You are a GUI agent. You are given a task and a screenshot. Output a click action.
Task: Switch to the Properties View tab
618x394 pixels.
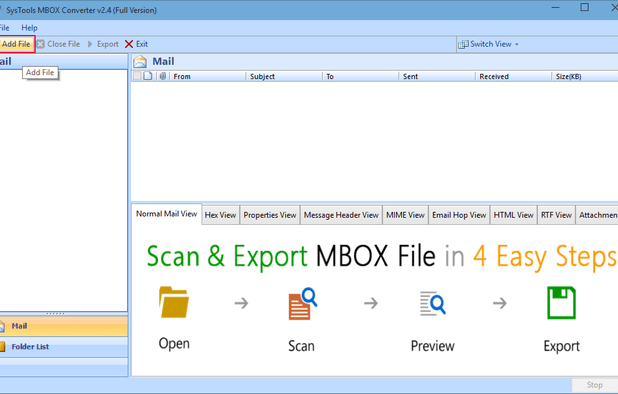pyautogui.click(x=270, y=215)
